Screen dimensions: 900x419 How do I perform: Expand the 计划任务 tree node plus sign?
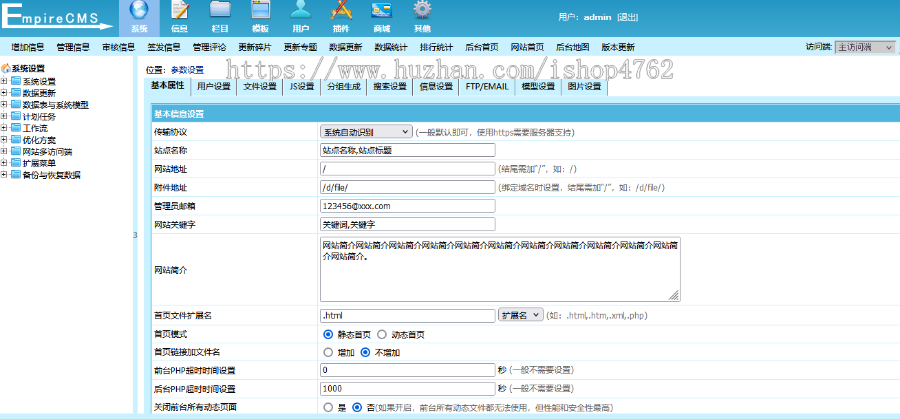click(x=4, y=117)
